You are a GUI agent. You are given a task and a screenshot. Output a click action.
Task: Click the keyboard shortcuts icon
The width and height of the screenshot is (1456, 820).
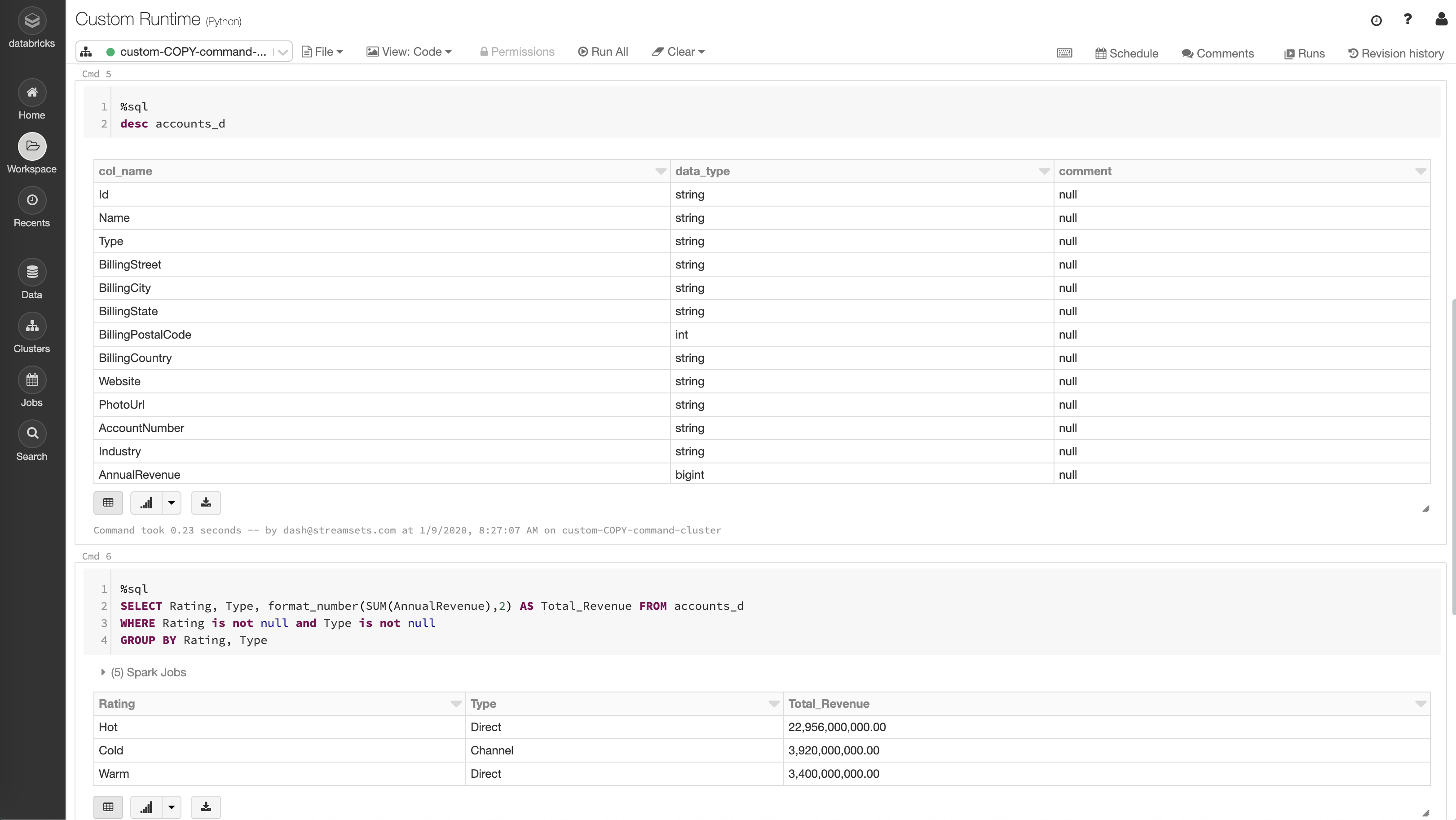coord(1064,53)
